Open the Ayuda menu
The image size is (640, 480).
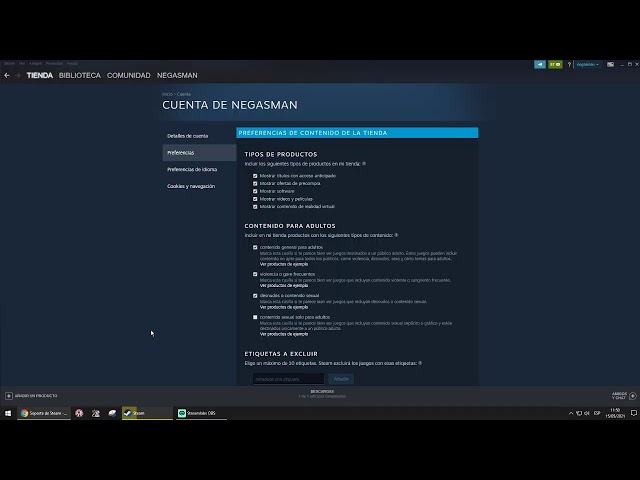72,64
